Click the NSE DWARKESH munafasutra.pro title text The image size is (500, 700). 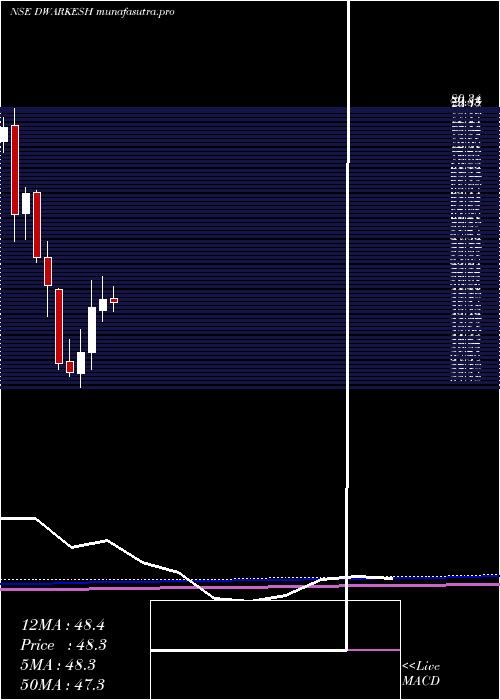(92, 12)
